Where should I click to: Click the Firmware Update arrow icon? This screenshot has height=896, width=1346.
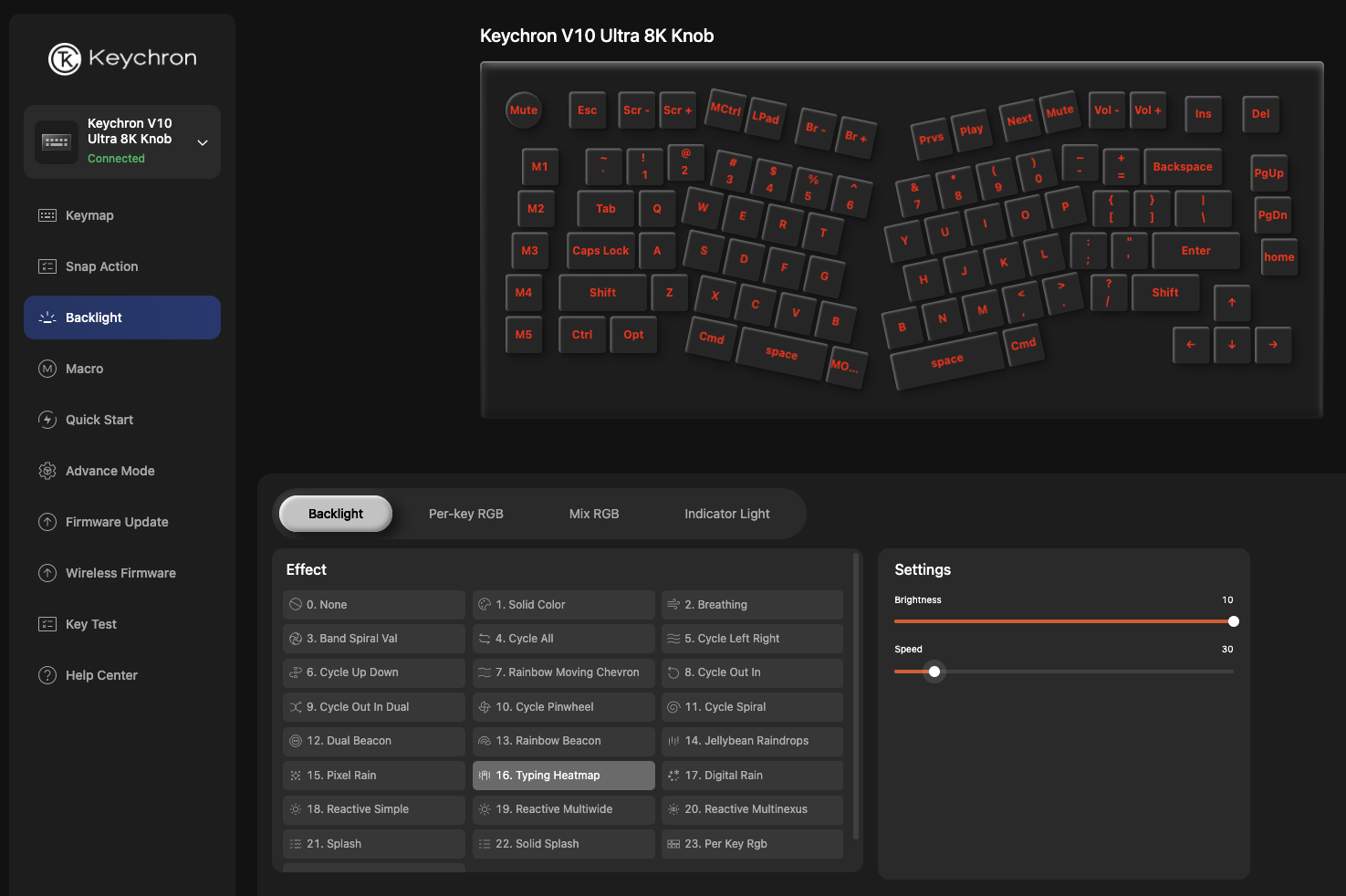[47, 522]
